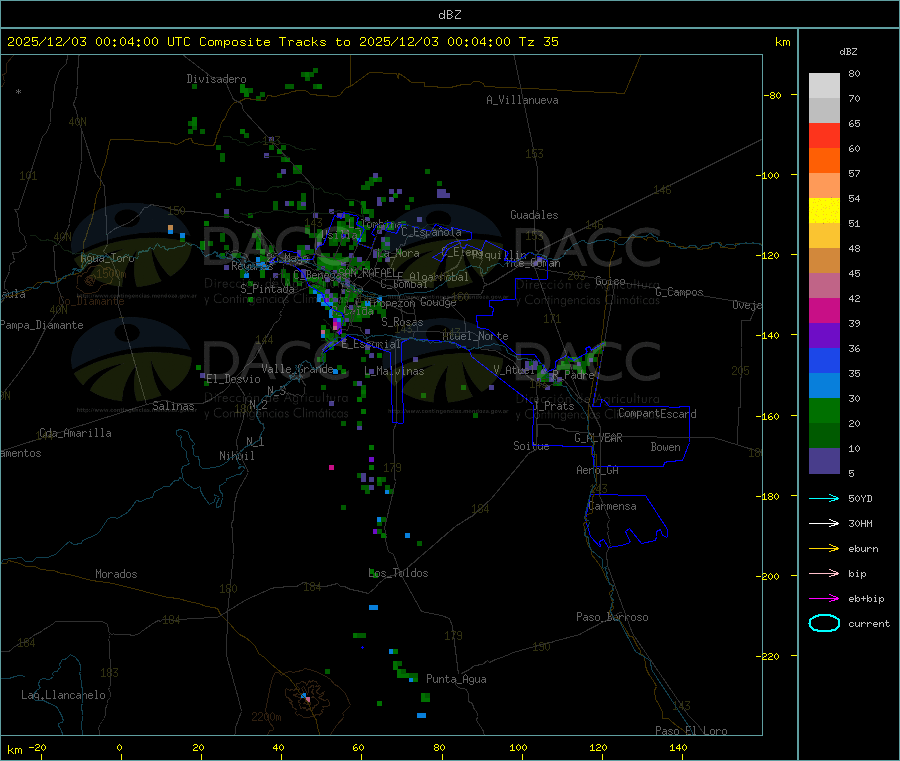Click the Bowen map label
Screen dimensions: 900x761
pyautogui.click(x=666, y=447)
